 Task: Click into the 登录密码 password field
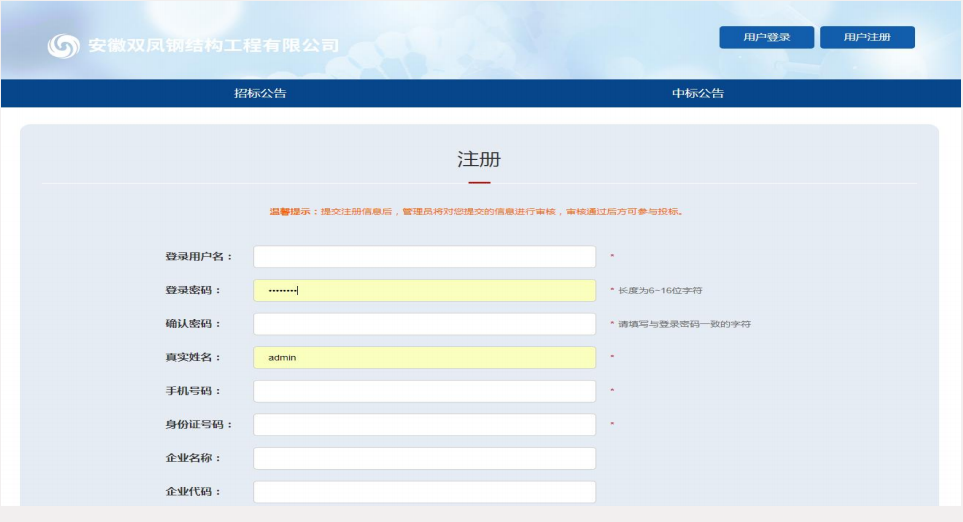pos(424,291)
